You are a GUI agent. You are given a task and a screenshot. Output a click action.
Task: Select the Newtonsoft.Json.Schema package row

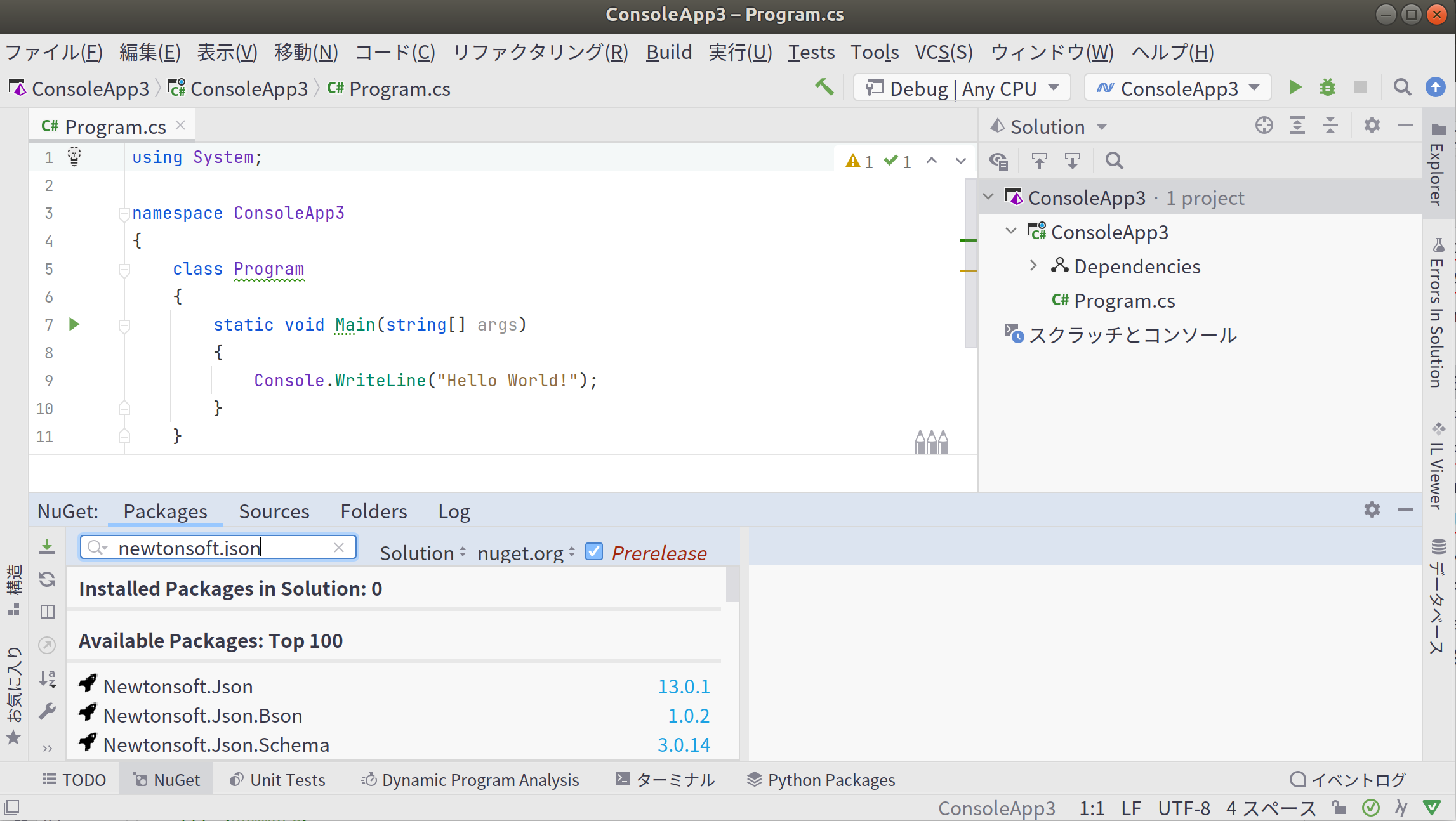[x=395, y=745]
